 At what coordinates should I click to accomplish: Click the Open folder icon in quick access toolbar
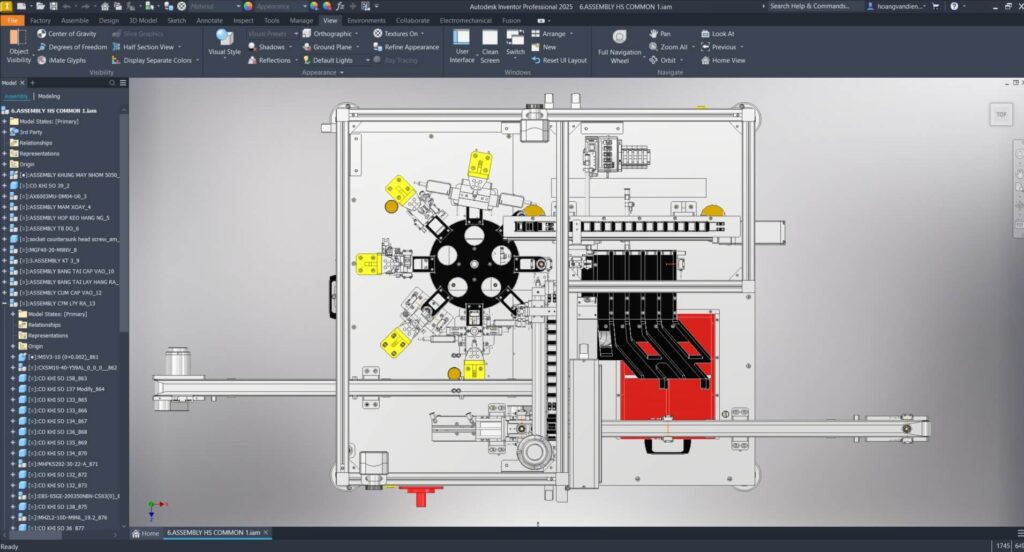pos(40,6)
